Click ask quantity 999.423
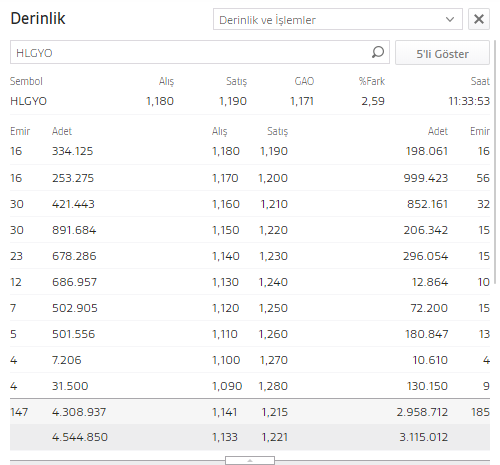The width and height of the screenshot is (500, 465). pyautogui.click(x=426, y=178)
